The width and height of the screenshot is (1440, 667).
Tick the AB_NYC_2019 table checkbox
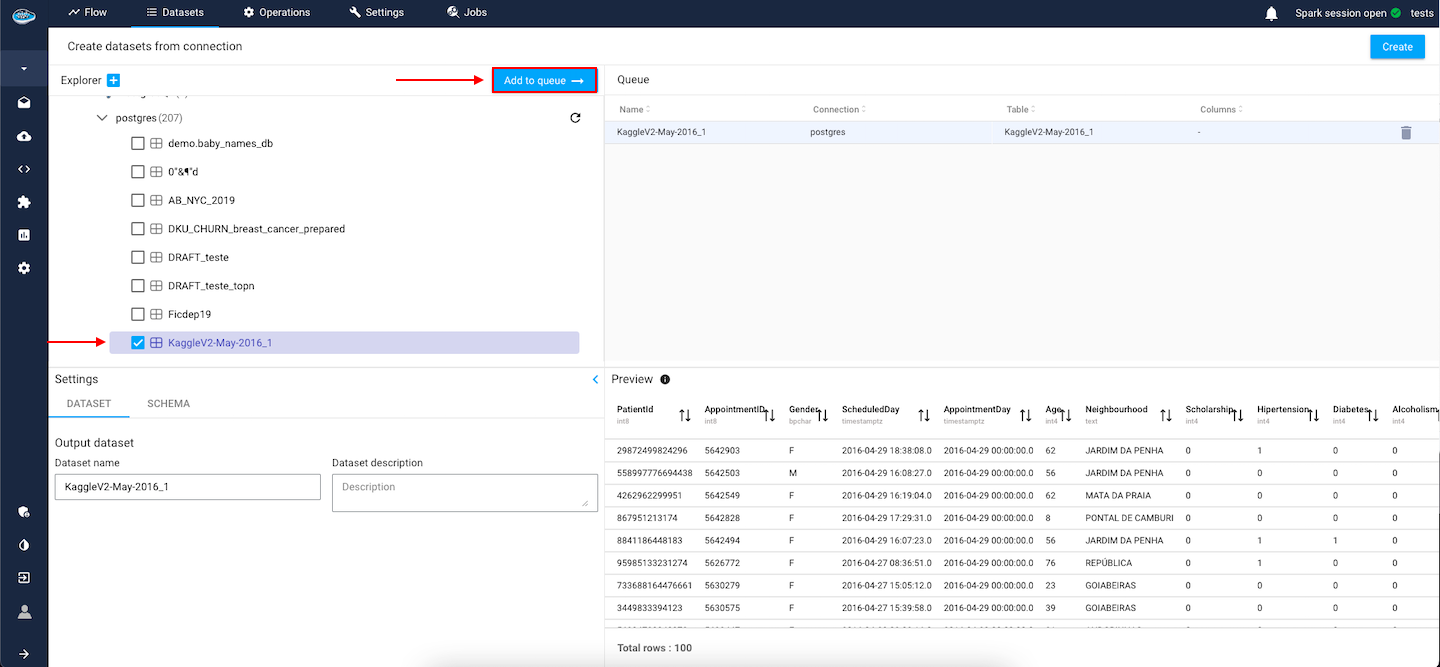[x=138, y=200]
